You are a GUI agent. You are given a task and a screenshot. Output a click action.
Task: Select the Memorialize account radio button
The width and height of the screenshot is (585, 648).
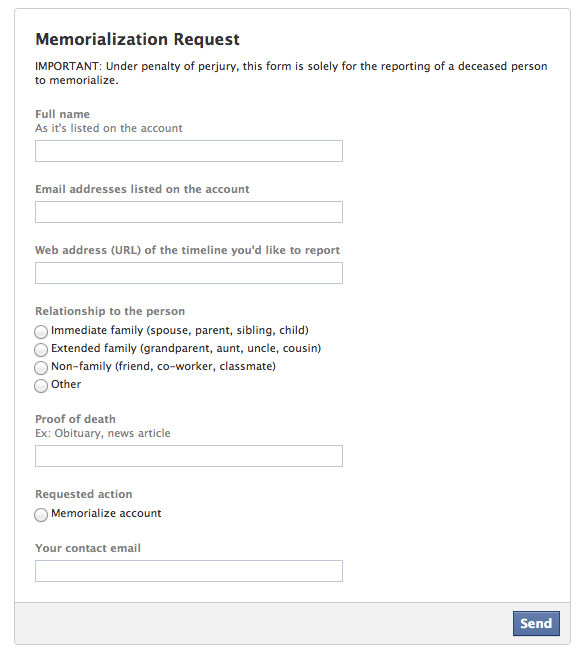41,515
